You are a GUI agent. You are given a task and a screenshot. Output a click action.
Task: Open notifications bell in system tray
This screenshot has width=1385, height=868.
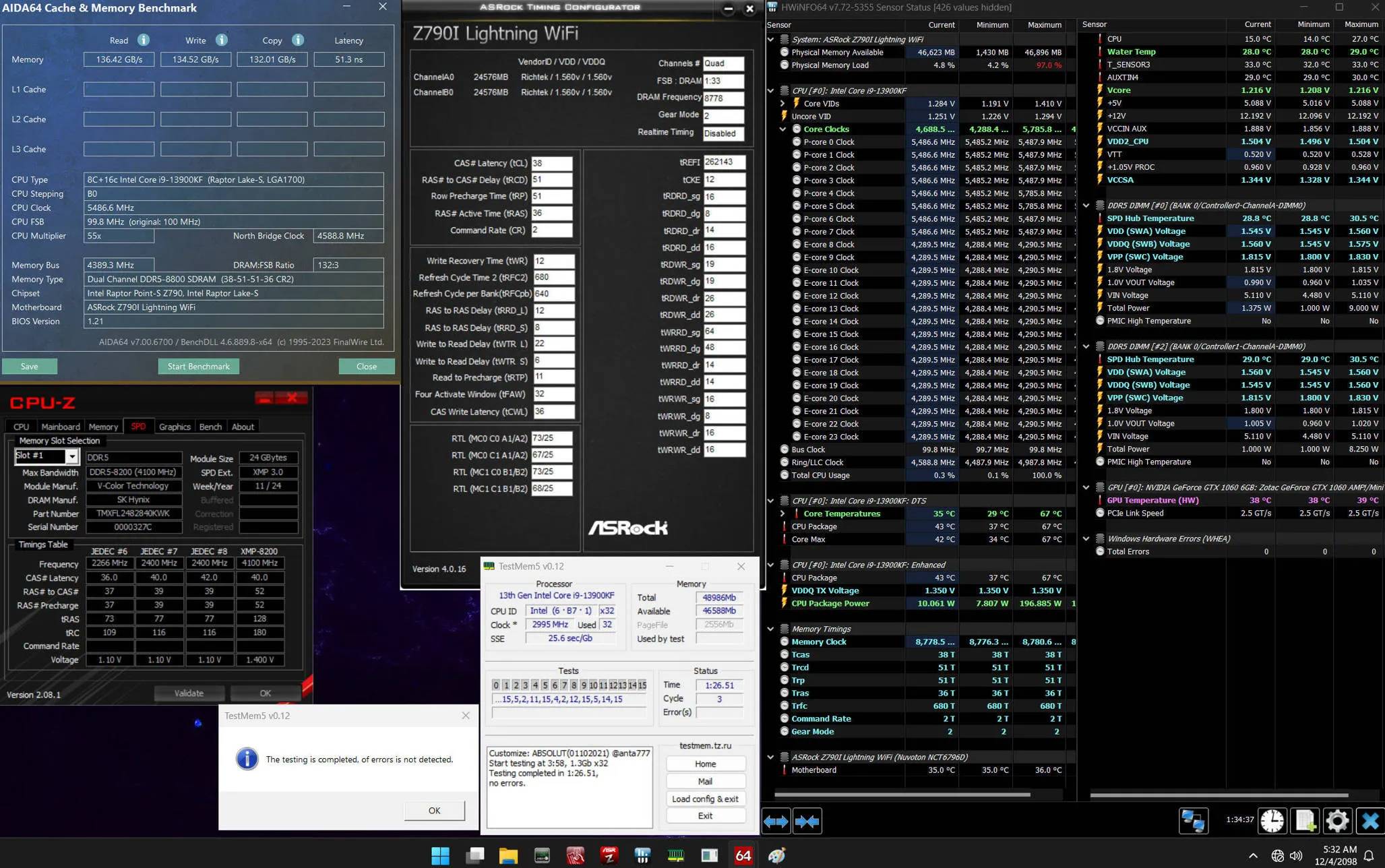pos(1369,855)
